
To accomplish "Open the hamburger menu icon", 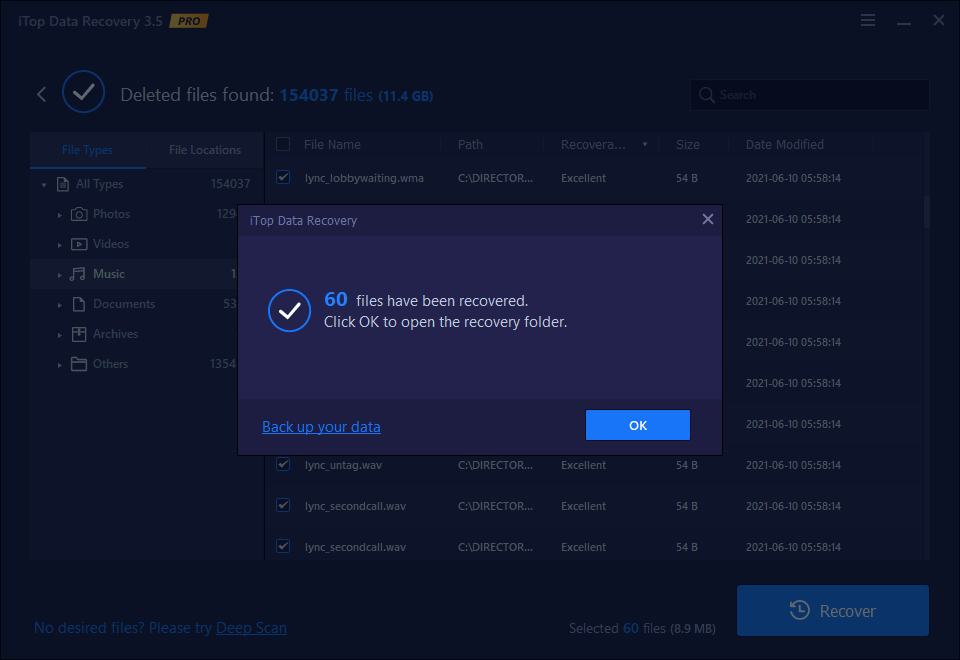I will (x=868, y=20).
